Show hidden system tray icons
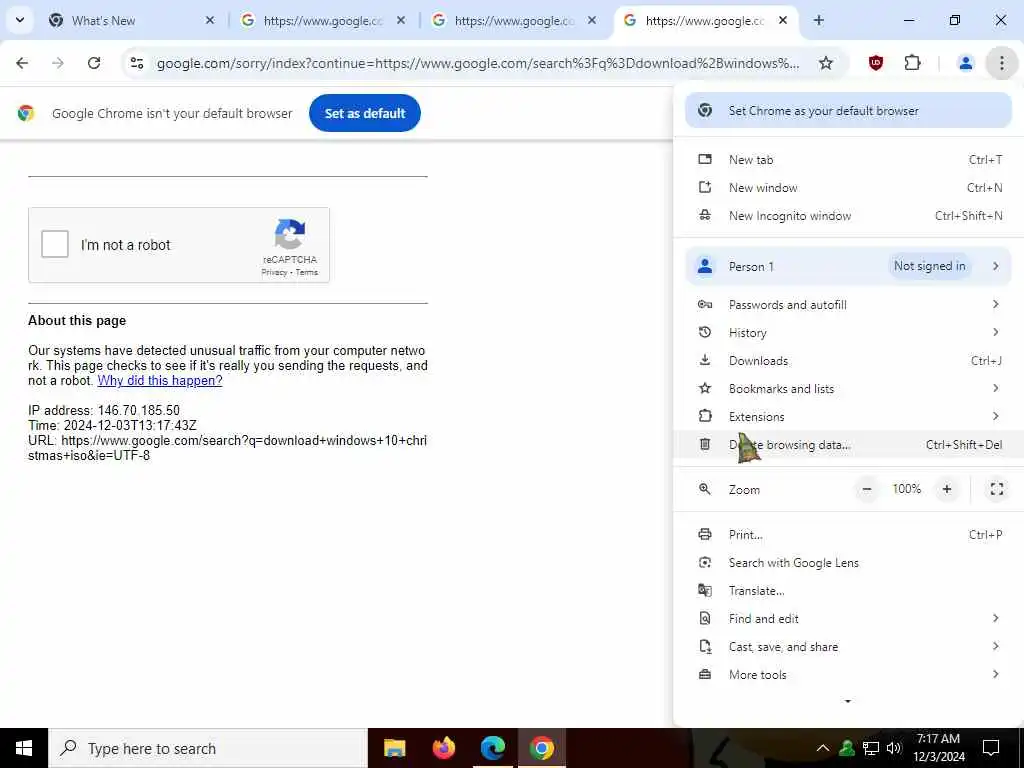Viewport: 1024px width, 768px height. (x=823, y=748)
